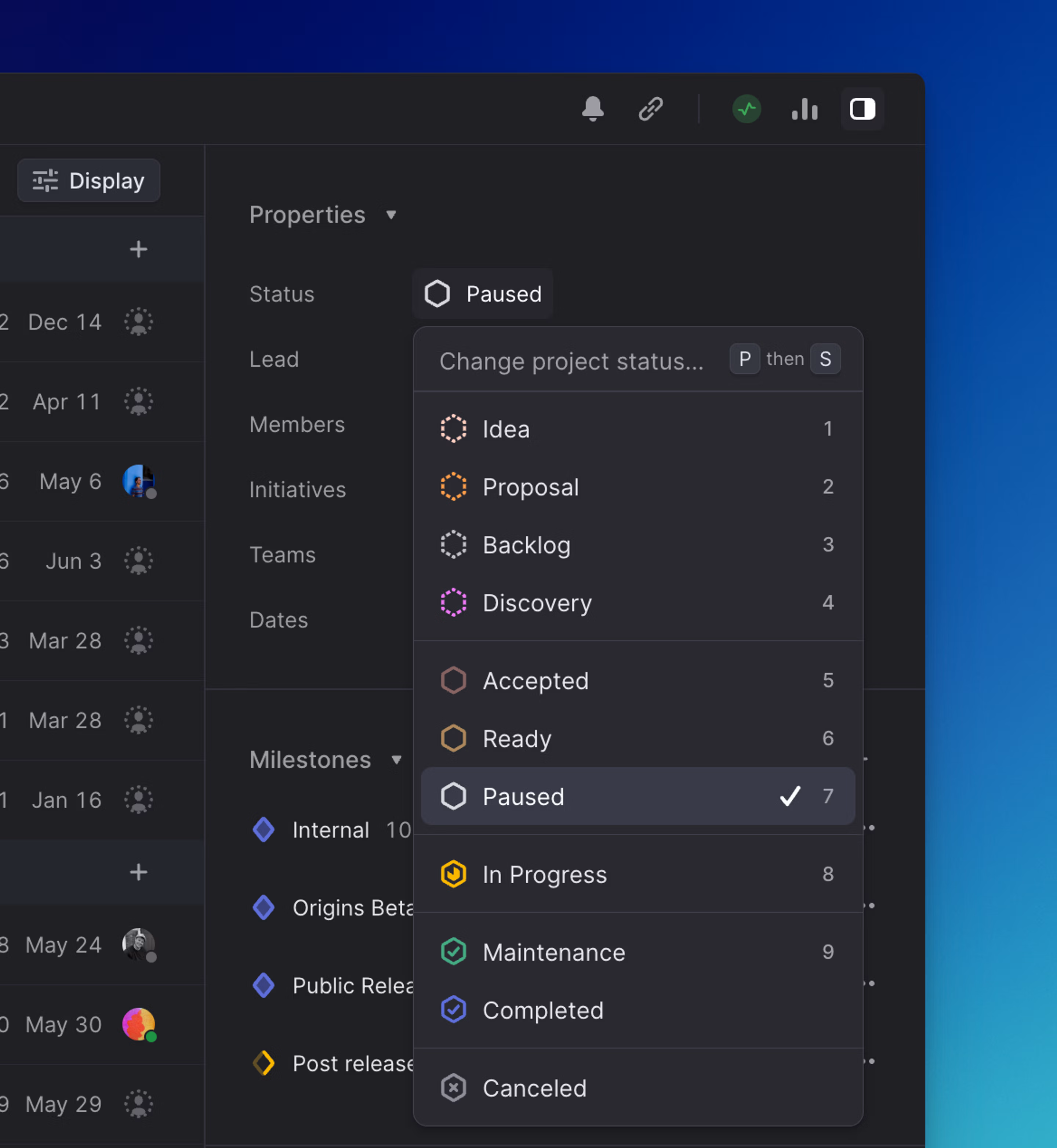Open the Origins Beta milestone

[x=353, y=908]
